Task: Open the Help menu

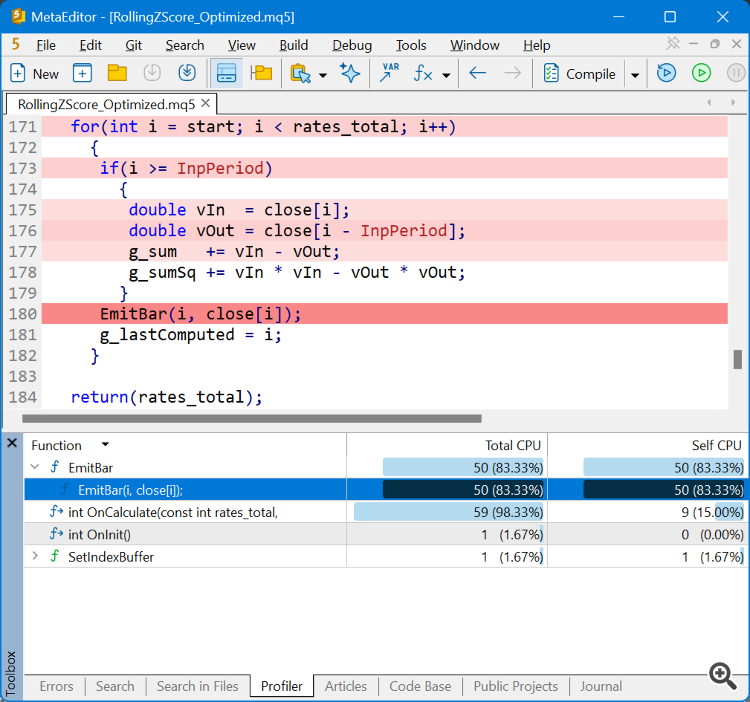Action: tap(537, 45)
